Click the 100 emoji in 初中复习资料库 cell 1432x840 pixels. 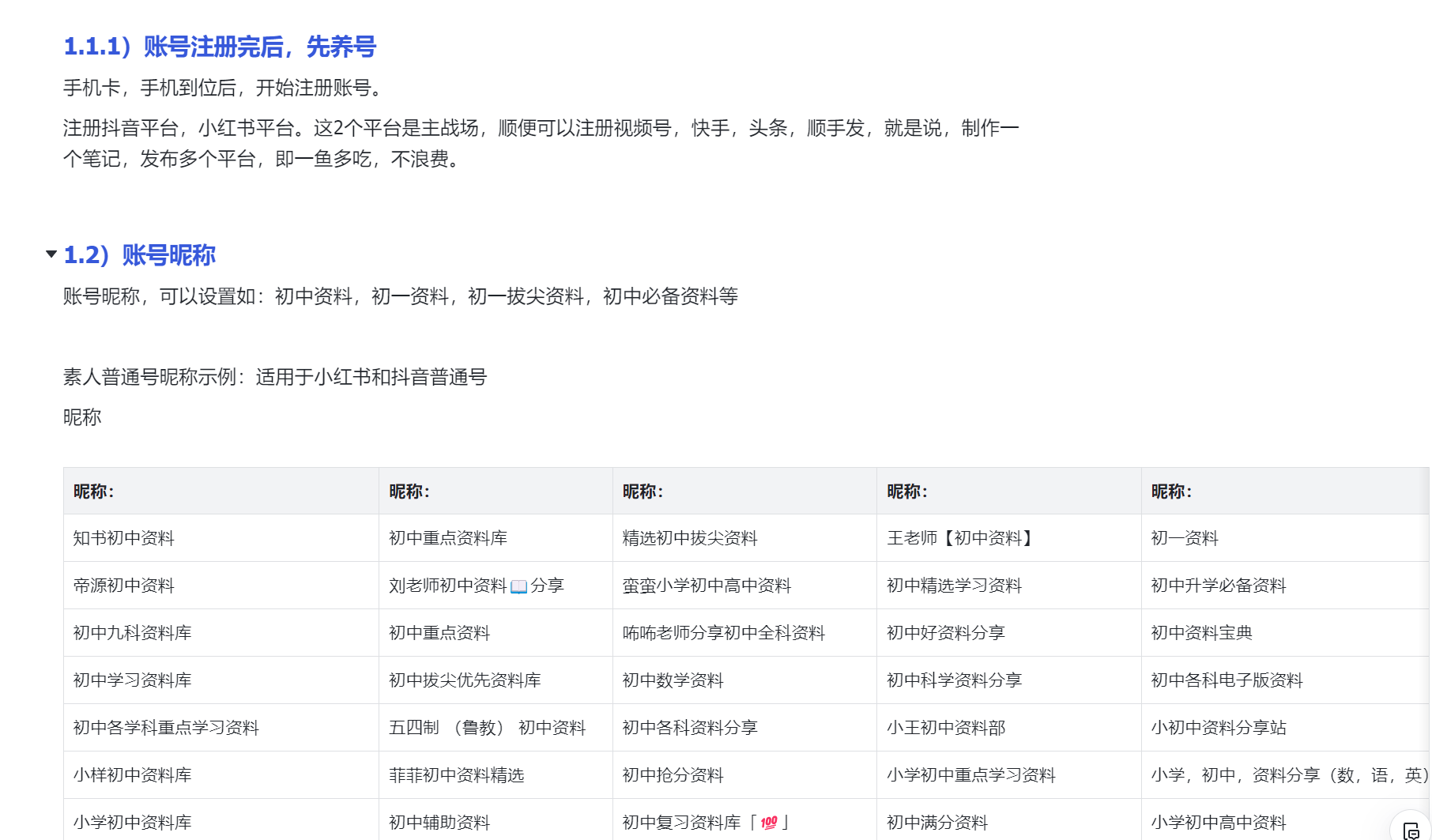[769, 823]
